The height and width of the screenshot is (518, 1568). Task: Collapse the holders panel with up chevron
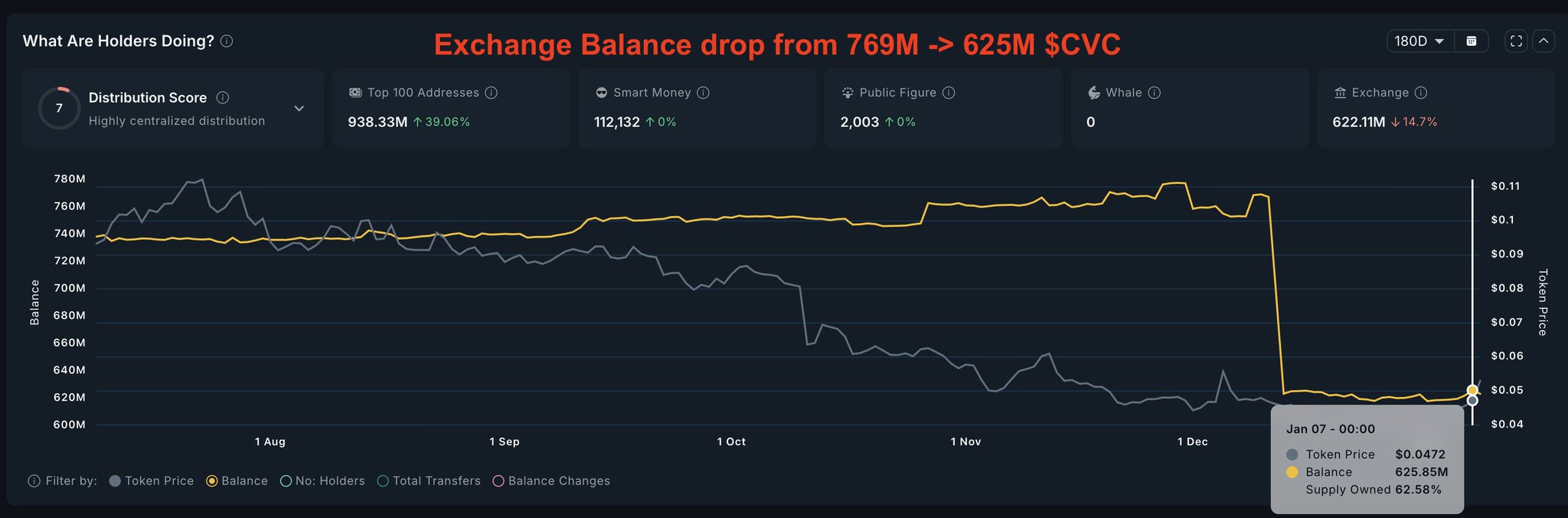pos(1543,41)
